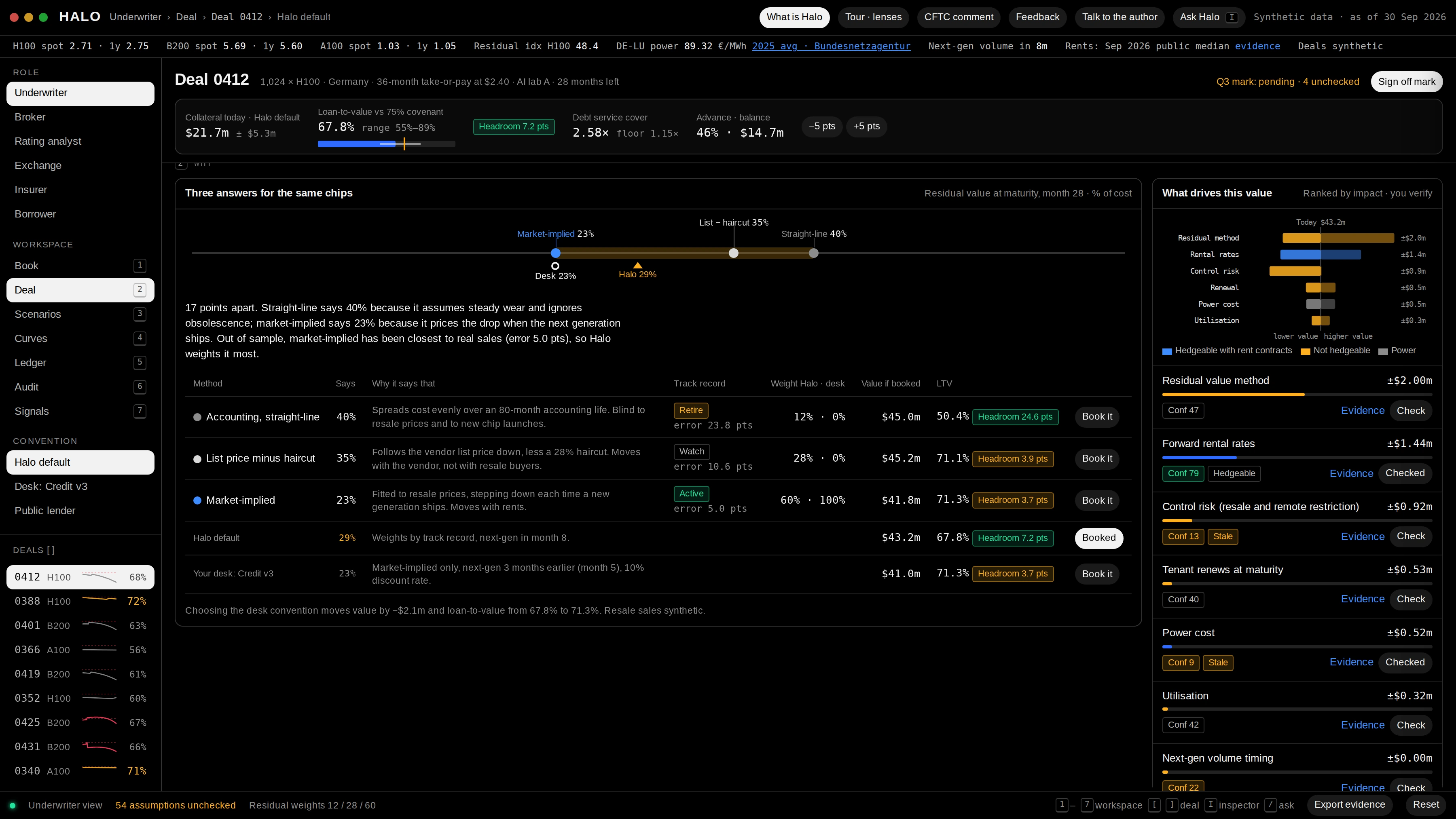Go to the Book workspace

80,266
